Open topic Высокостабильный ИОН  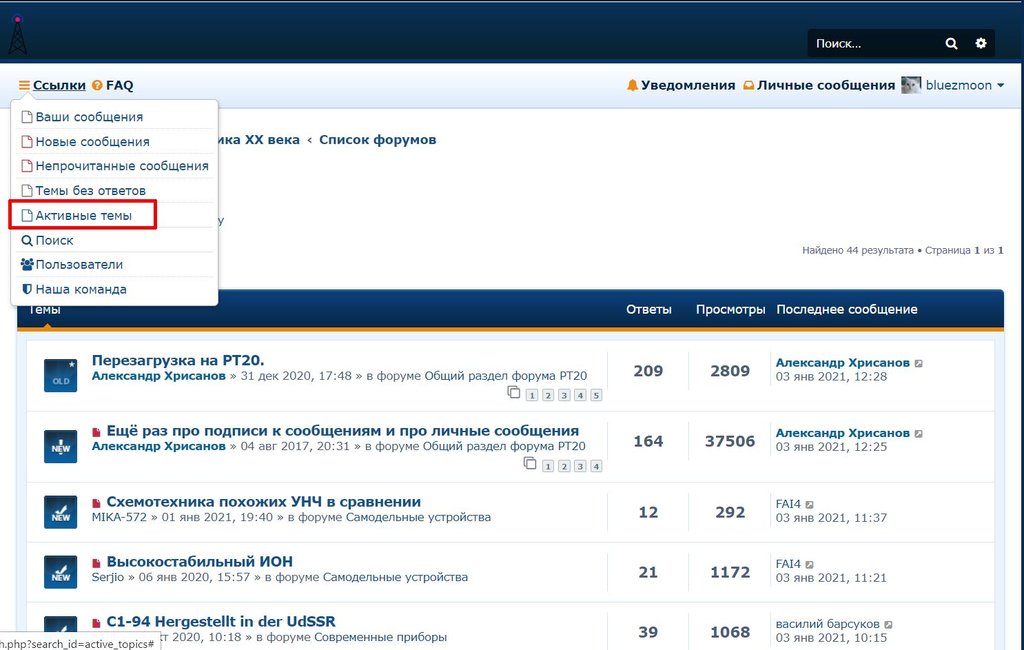click(x=199, y=561)
